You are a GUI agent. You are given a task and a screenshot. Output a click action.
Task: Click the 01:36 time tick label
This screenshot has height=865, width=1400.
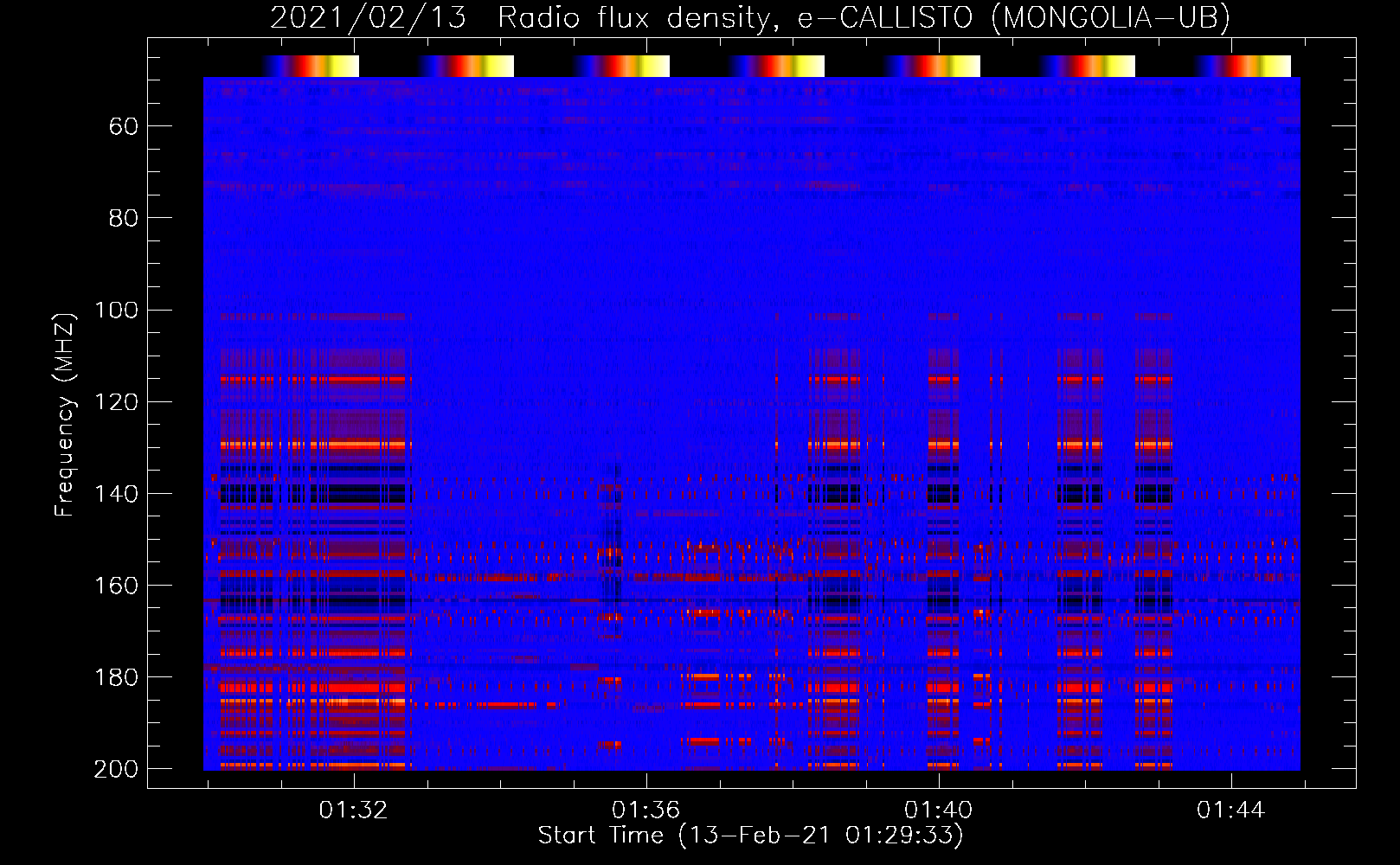click(x=645, y=811)
